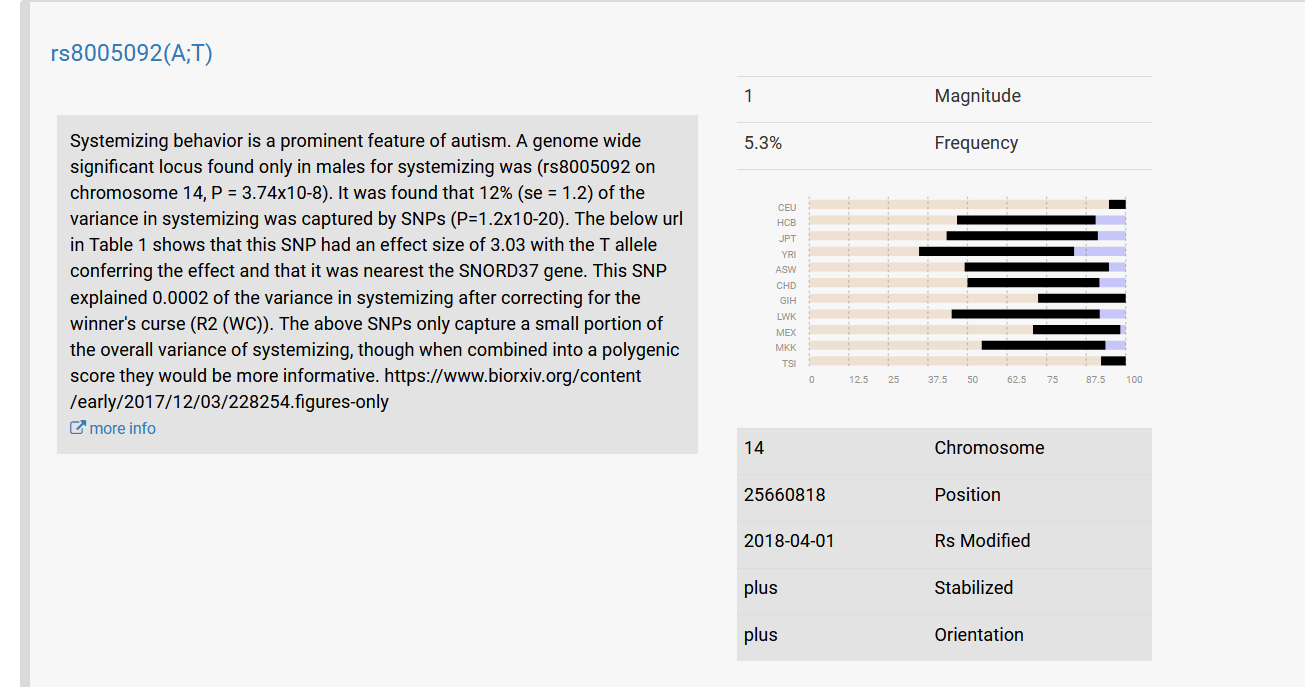The width and height of the screenshot is (1305, 687).
Task: Click the external link icon beside more info
Action: click(x=77, y=428)
